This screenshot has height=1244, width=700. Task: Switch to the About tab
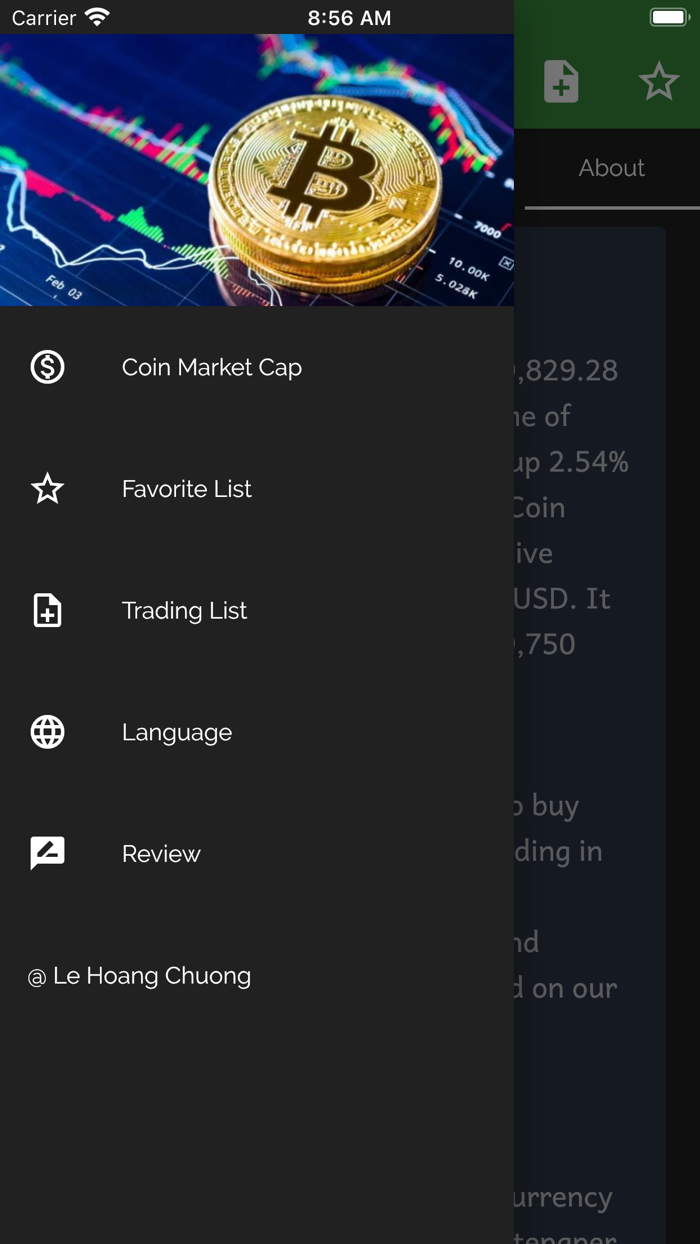click(x=611, y=168)
